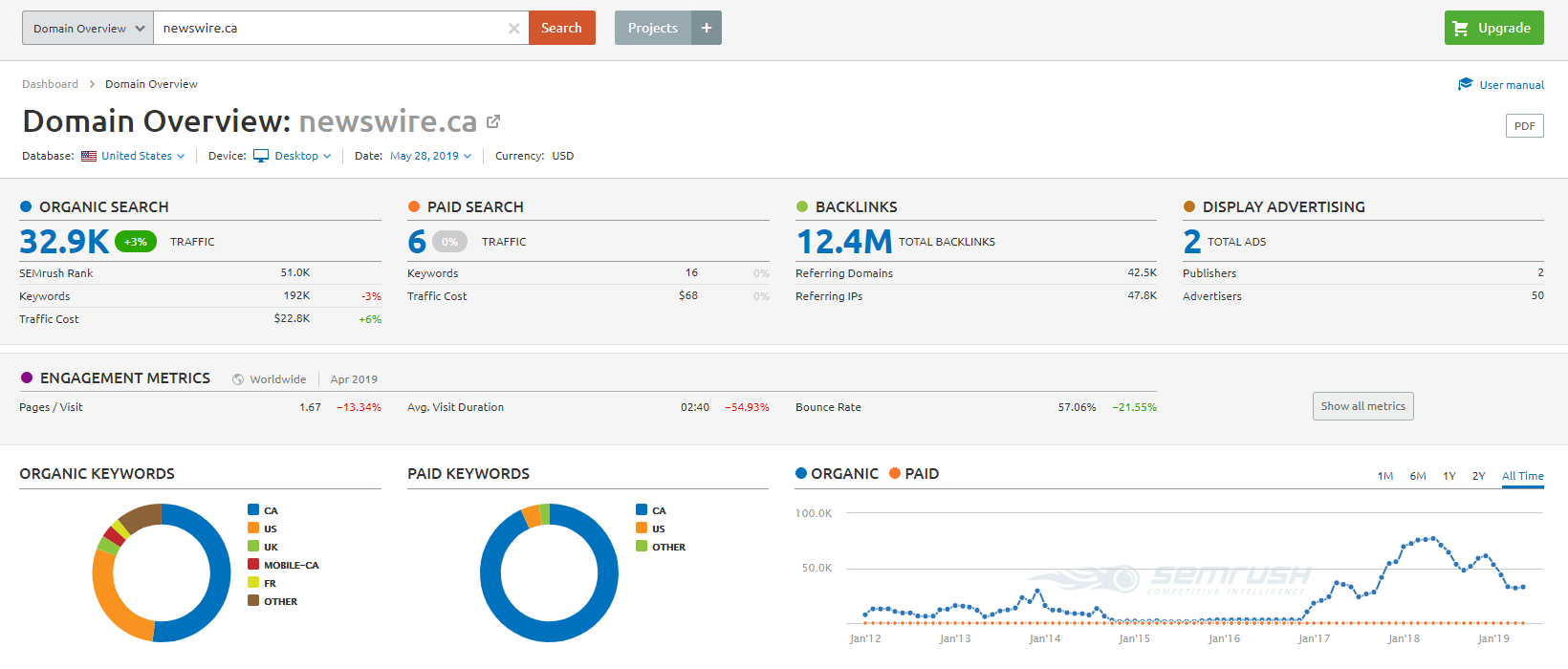Click the US swatch in Paid Keywords legend
The height and width of the screenshot is (669, 1568).
pyautogui.click(x=642, y=528)
